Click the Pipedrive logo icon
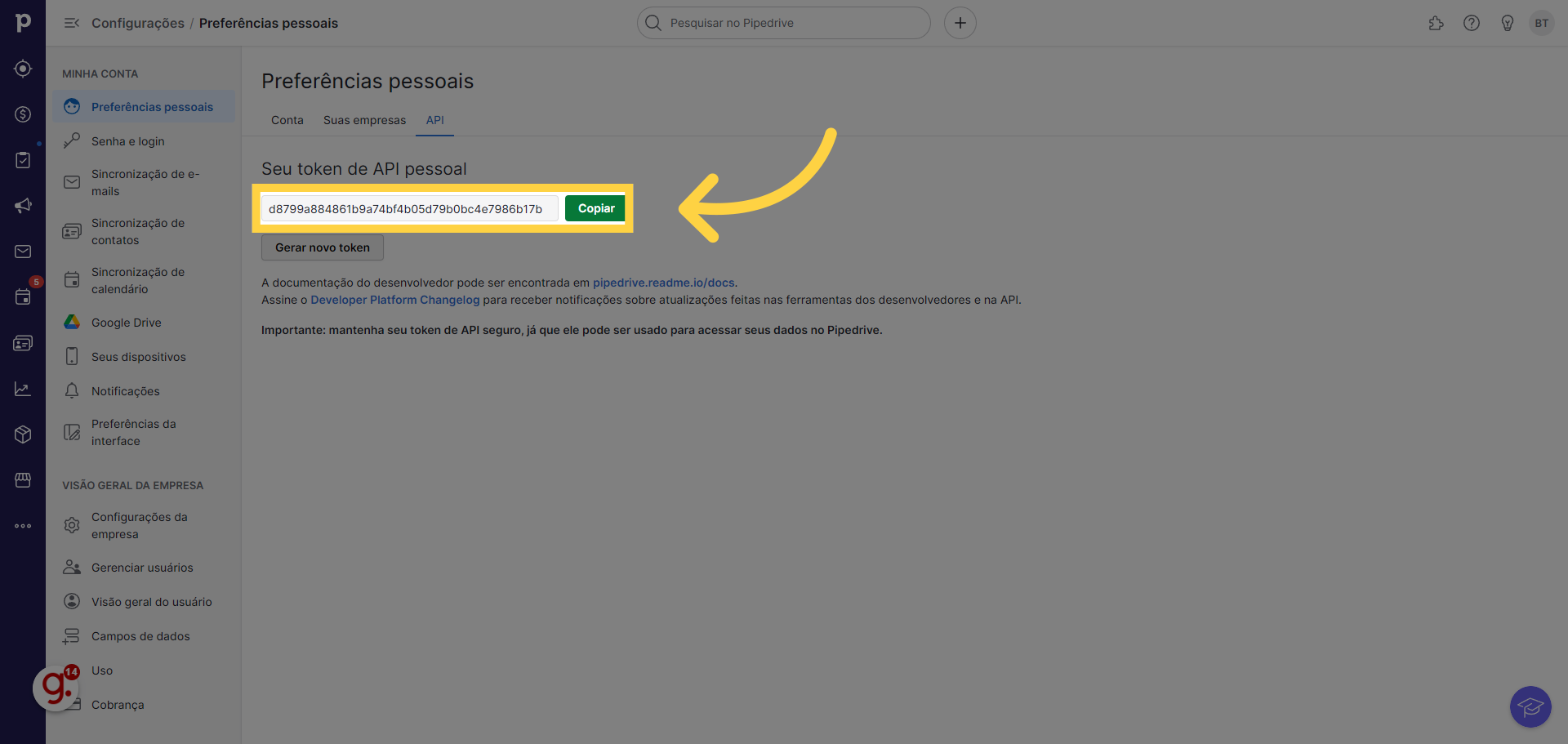The height and width of the screenshot is (744, 1568). point(23,23)
